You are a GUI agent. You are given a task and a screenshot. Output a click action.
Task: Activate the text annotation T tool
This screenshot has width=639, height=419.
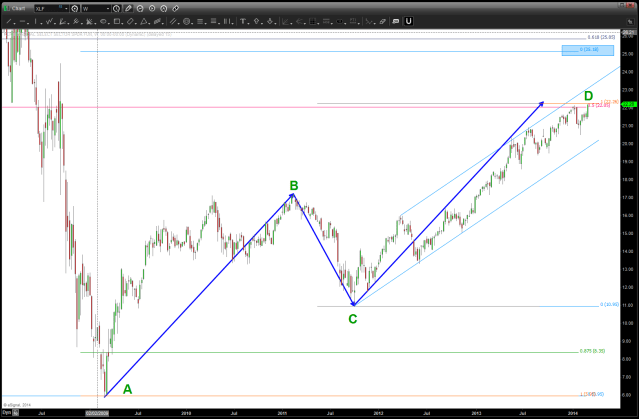pos(243,21)
